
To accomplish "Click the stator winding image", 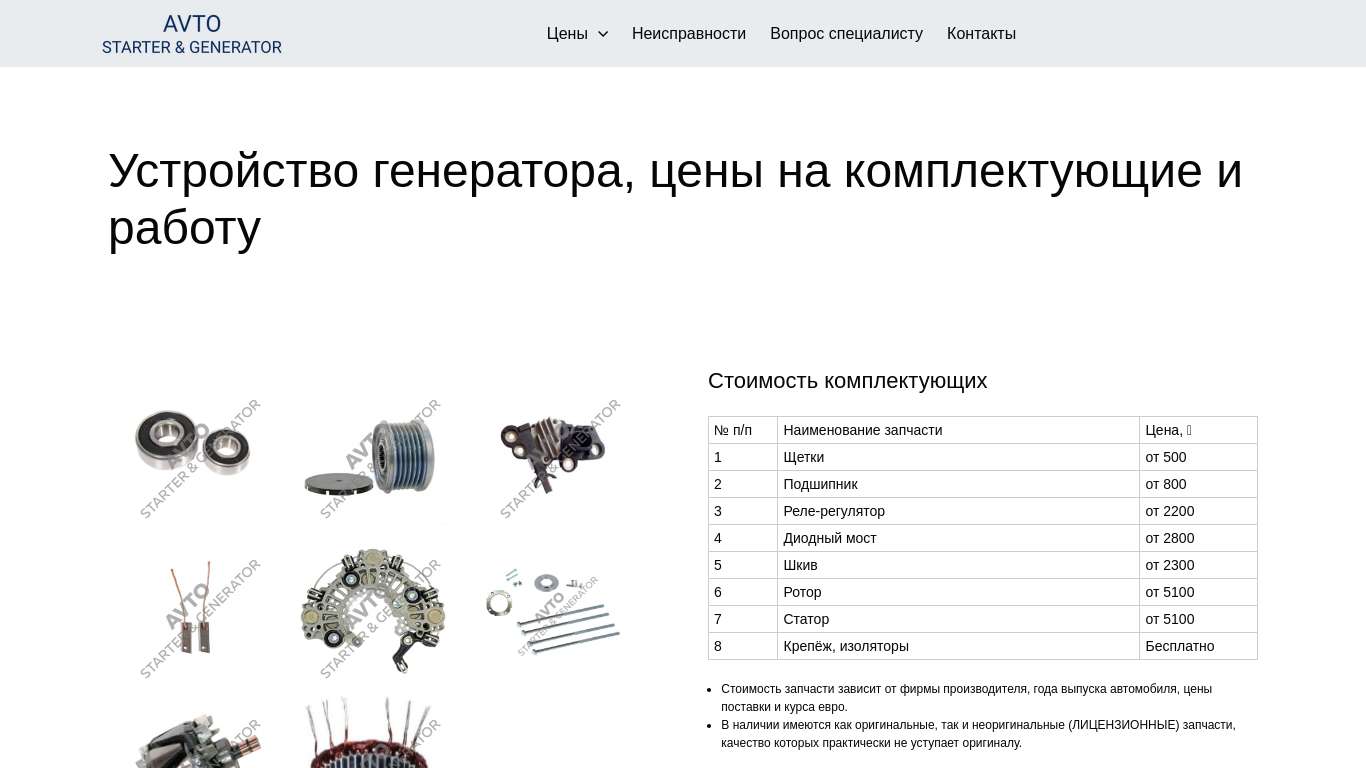I will [373, 735].
